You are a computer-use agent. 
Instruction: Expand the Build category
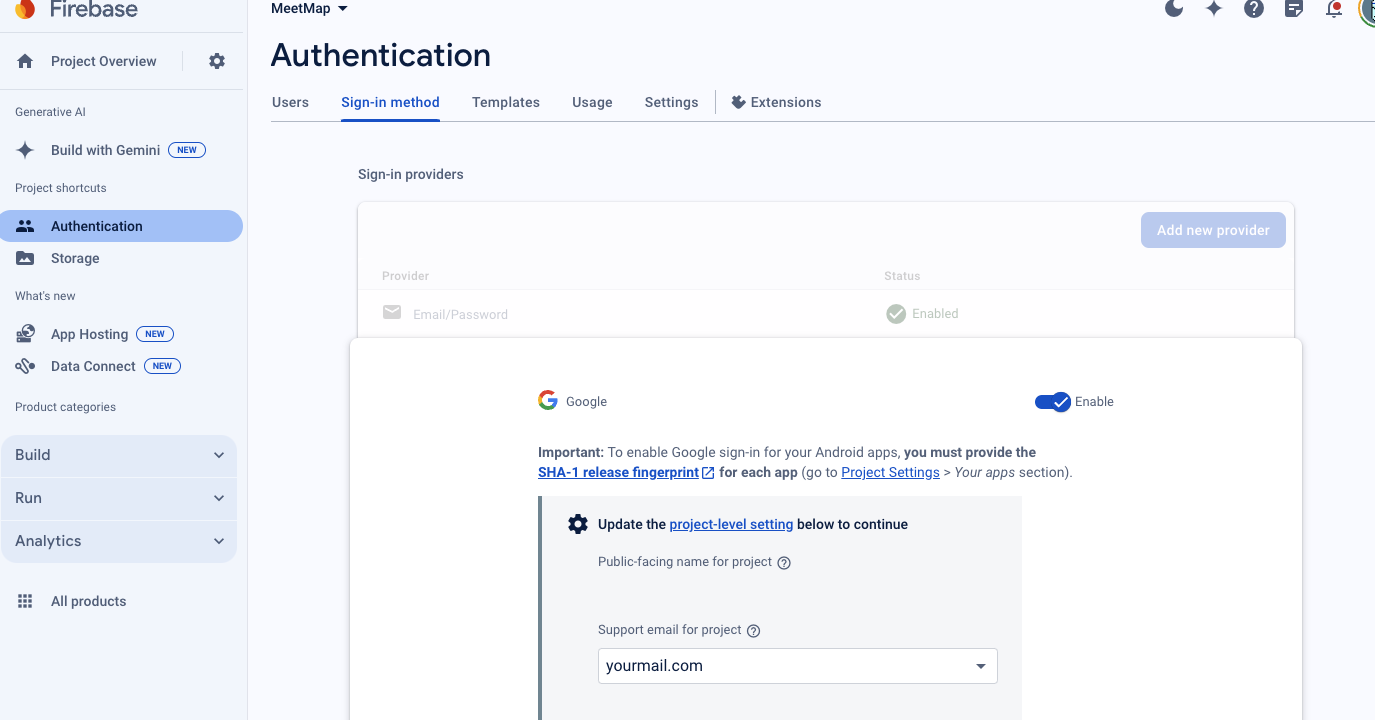119,455
